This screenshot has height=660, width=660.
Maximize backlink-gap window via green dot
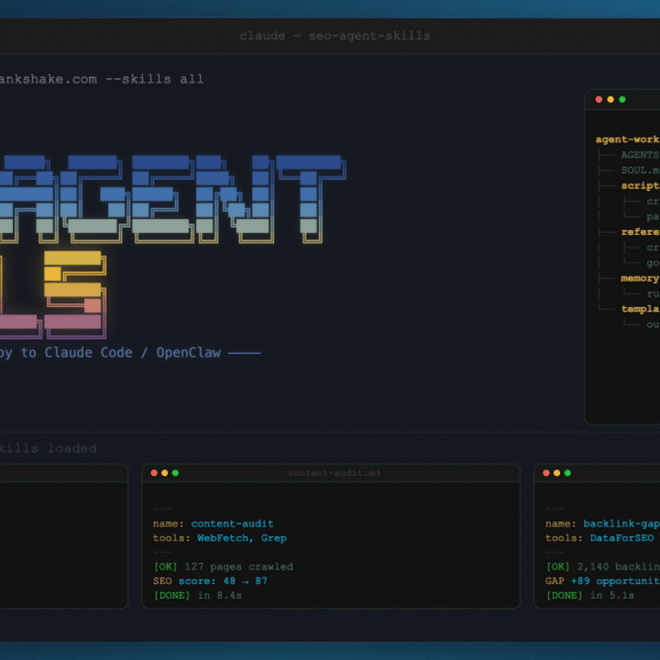coord(567,473)
